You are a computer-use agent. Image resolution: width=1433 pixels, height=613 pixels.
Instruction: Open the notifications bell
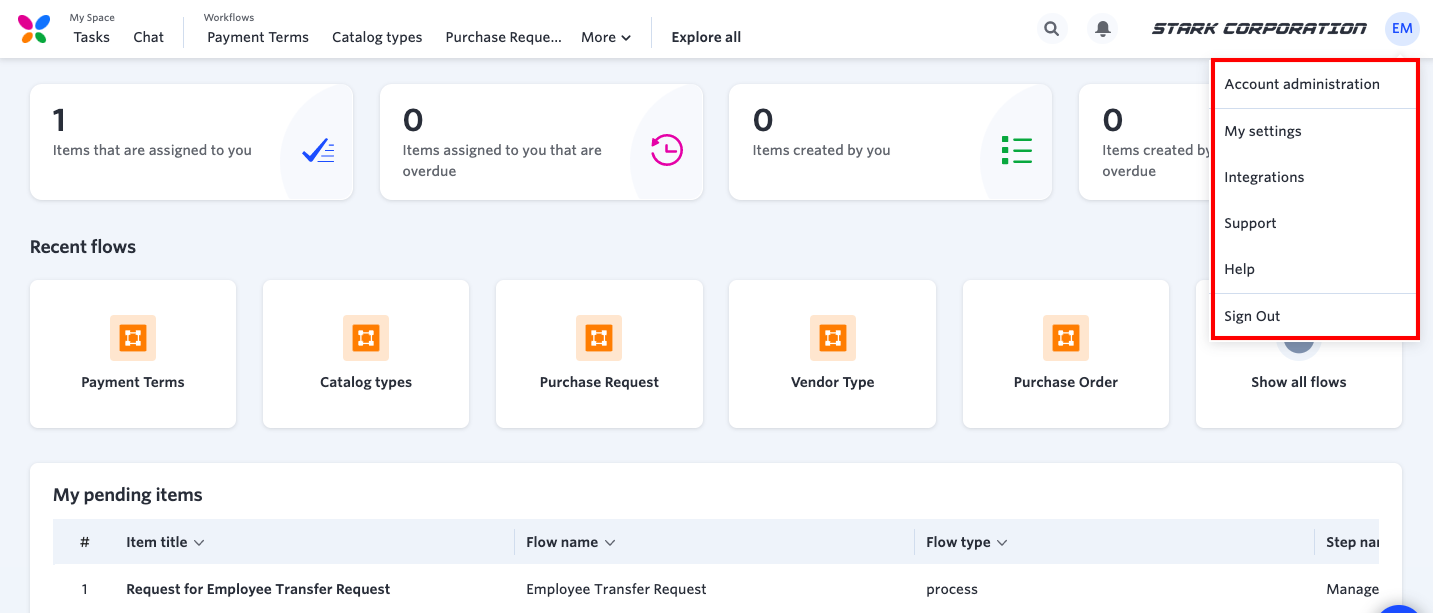click(x=1103, y=29)
